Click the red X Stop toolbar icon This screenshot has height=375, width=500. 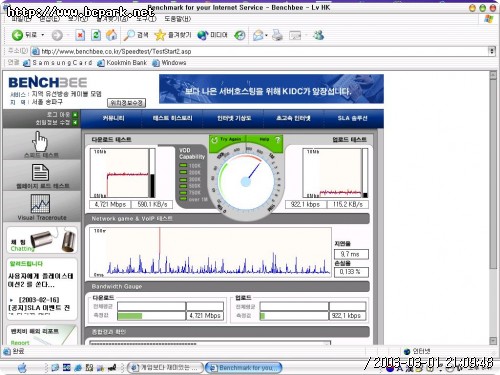pos(80,35)
